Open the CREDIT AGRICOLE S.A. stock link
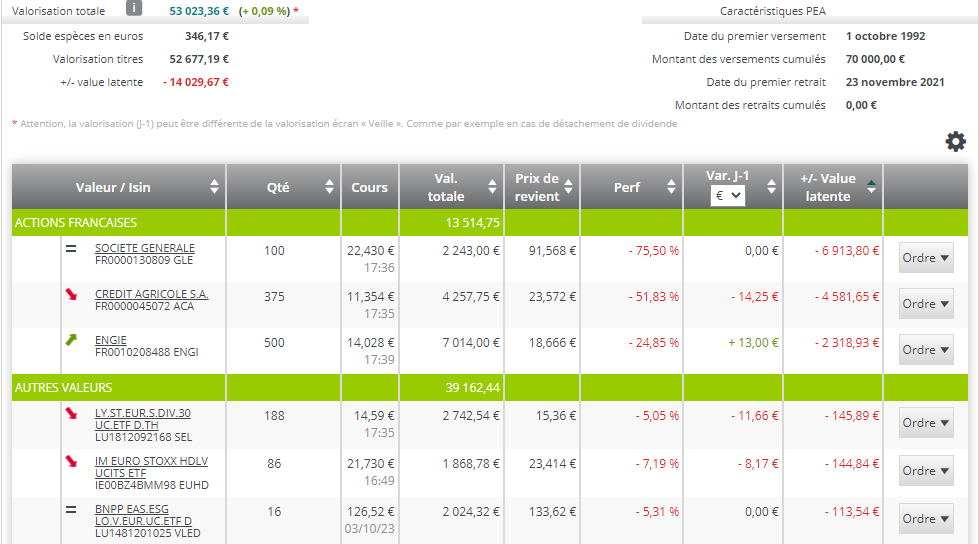This screenshot has width=979, height=544. pyautogui.click(x=152, y=294)
